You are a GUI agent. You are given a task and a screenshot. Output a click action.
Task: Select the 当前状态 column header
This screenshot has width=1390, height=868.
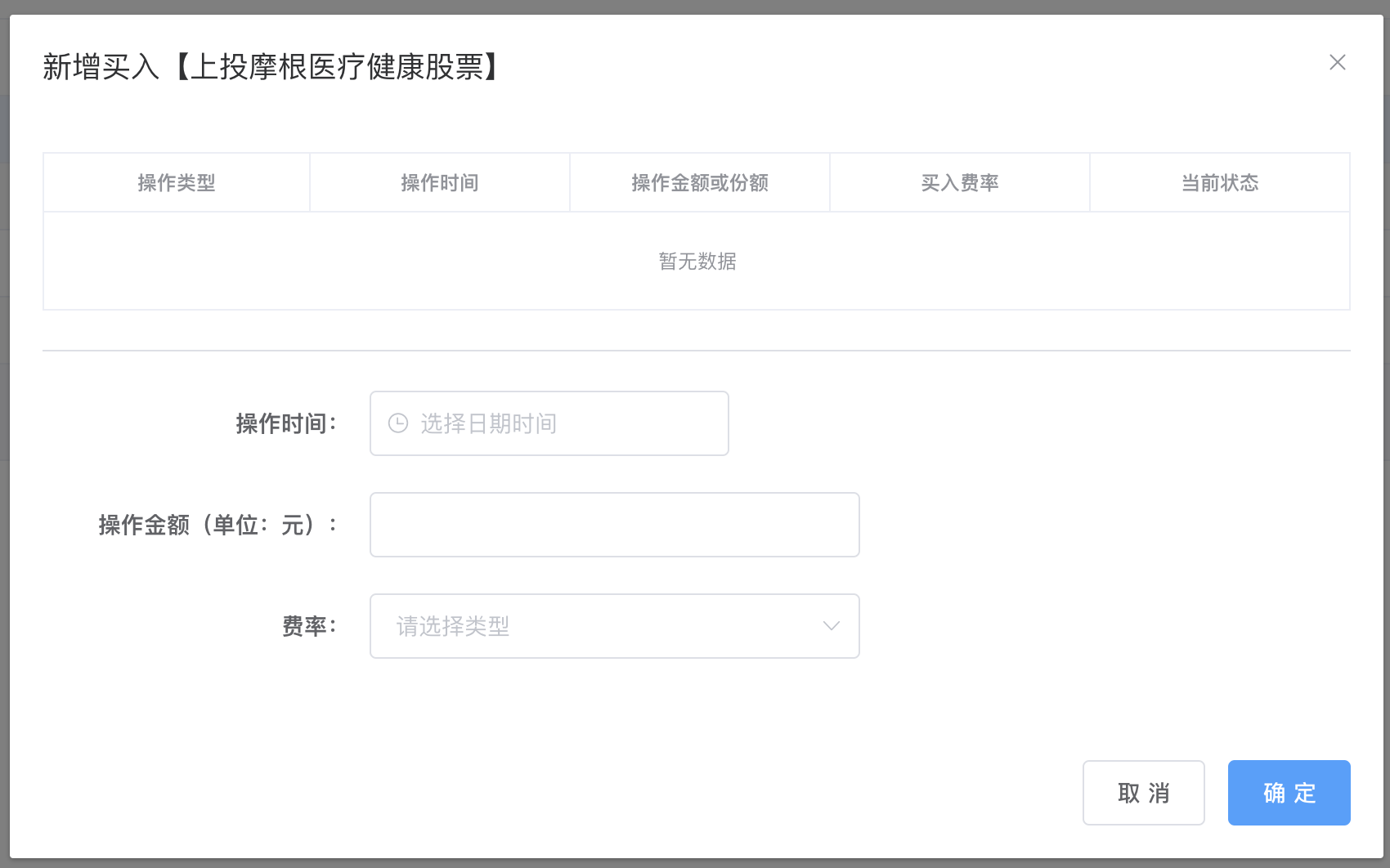1220,183
